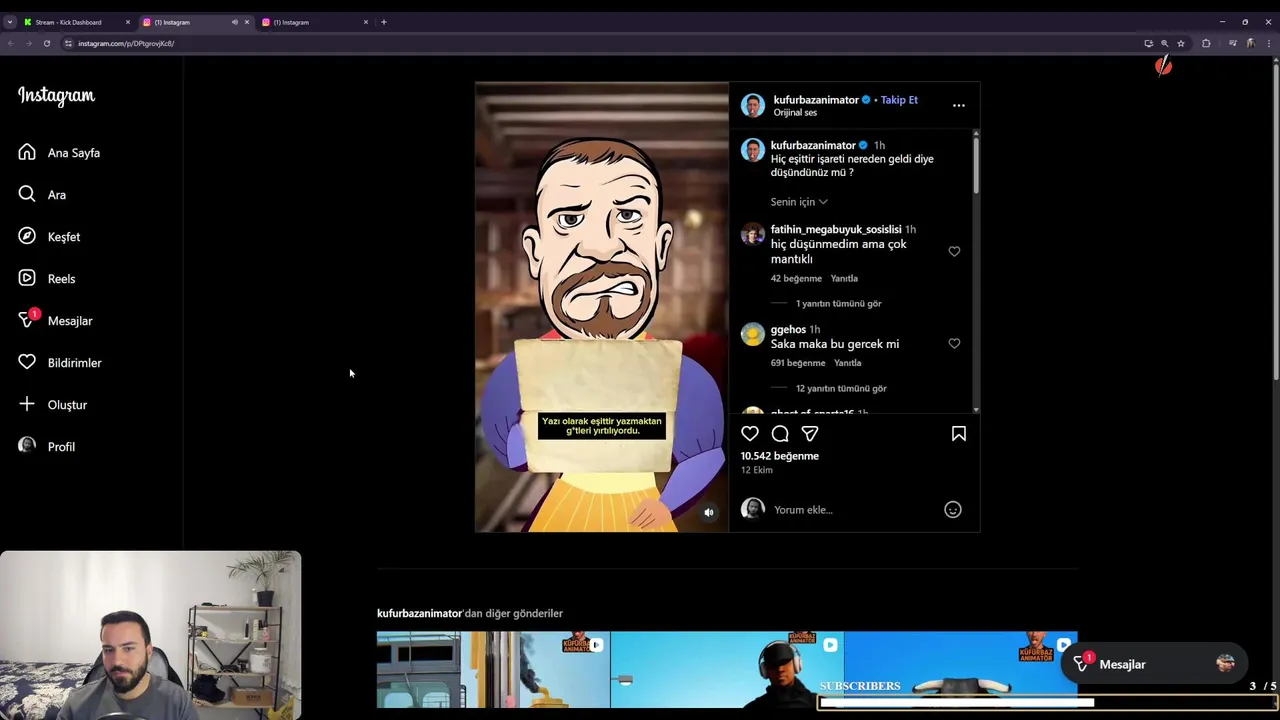Reply to ggehos via Yanıtla
Image resolution: width=1280 pixels, height=720 pixels.
pos(847,363)
